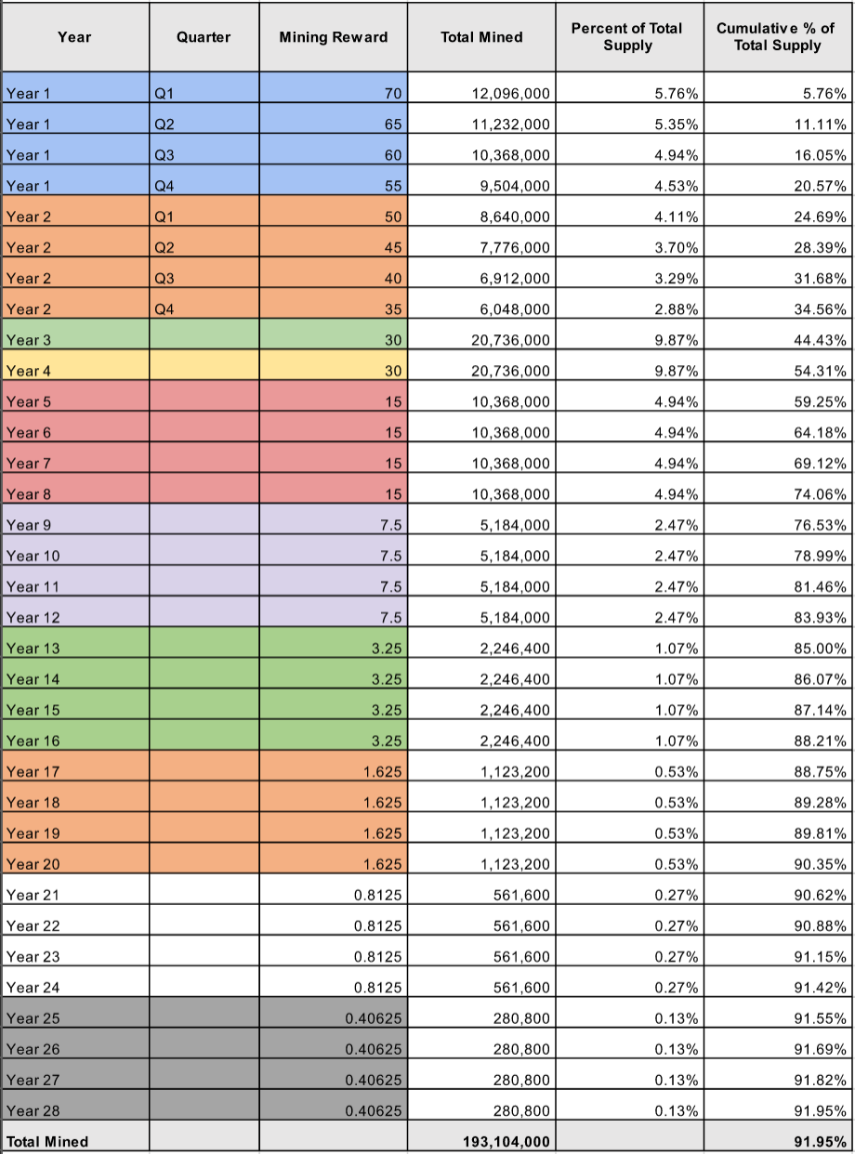Select the Mining Reward column header
855x1154 pixels.
click(x=333, y=37)
